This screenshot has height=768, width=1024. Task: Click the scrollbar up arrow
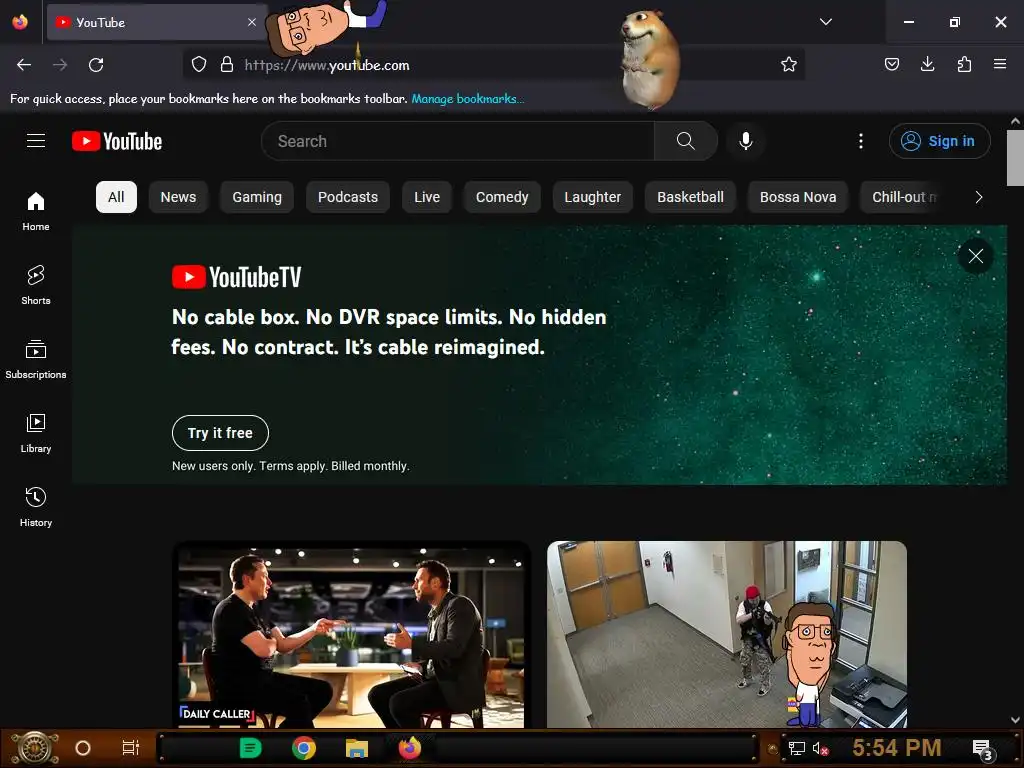point(1016,121)
